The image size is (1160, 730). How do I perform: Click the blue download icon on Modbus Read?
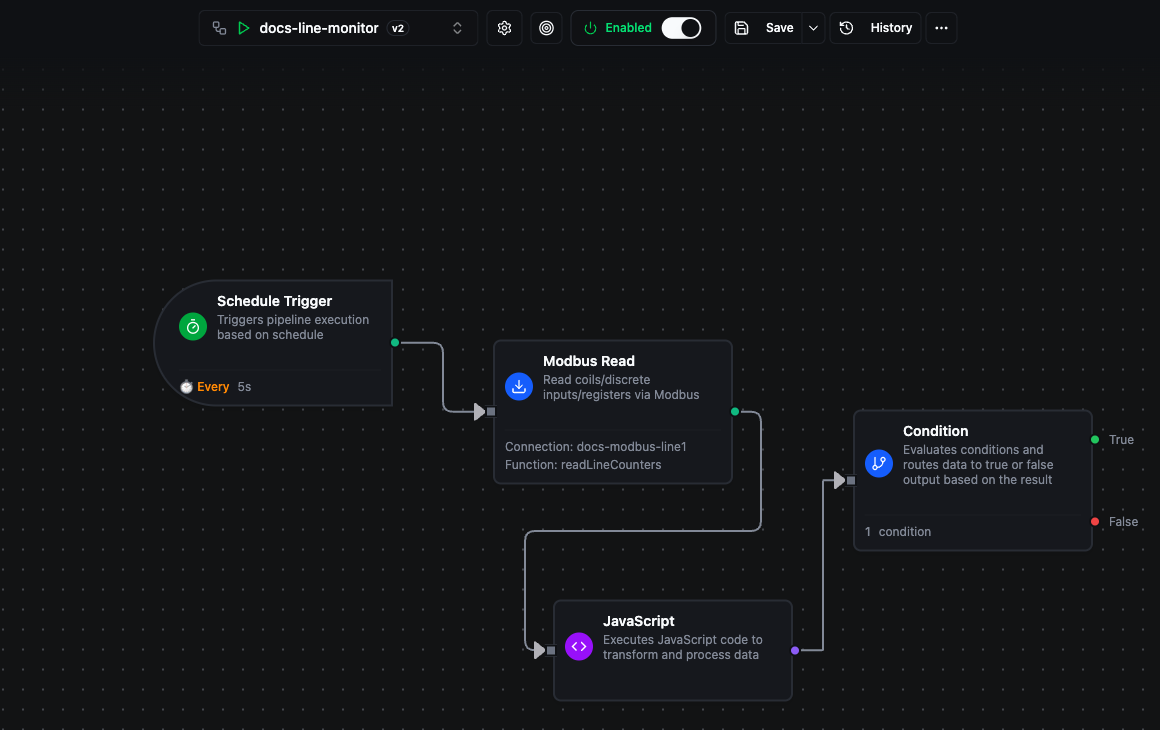(x=519, y=386)
